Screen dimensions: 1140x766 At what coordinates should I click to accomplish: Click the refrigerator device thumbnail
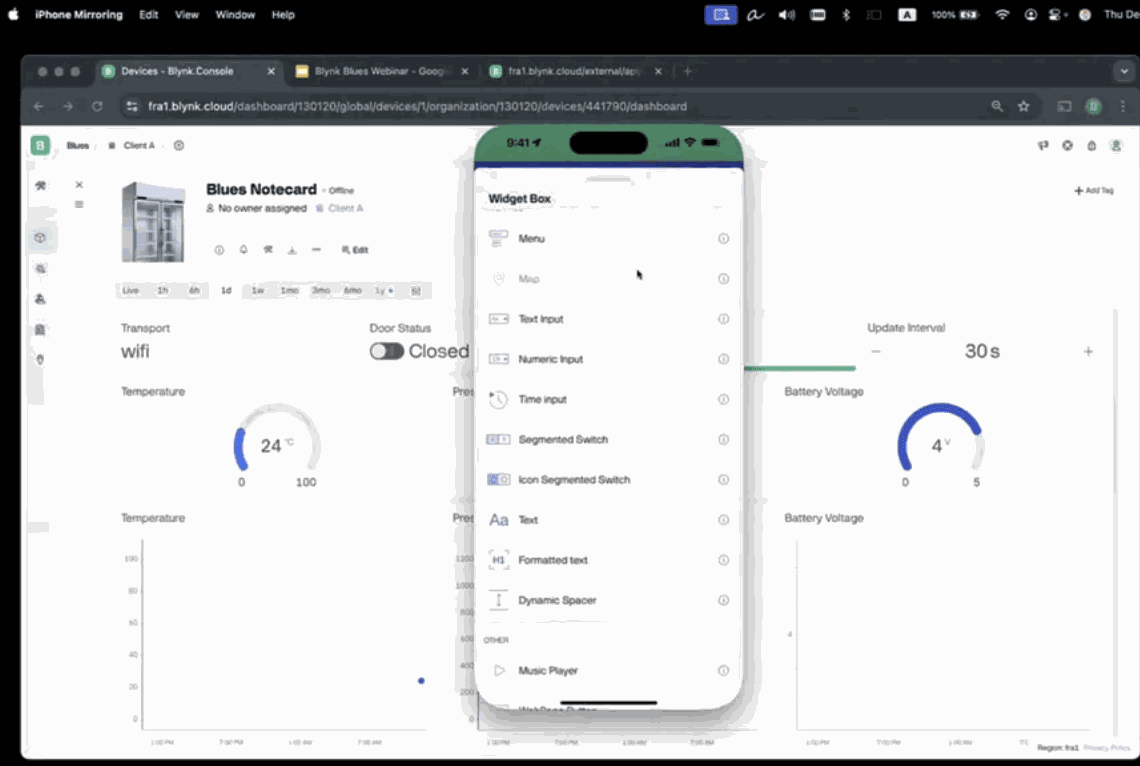coord(153,222)
